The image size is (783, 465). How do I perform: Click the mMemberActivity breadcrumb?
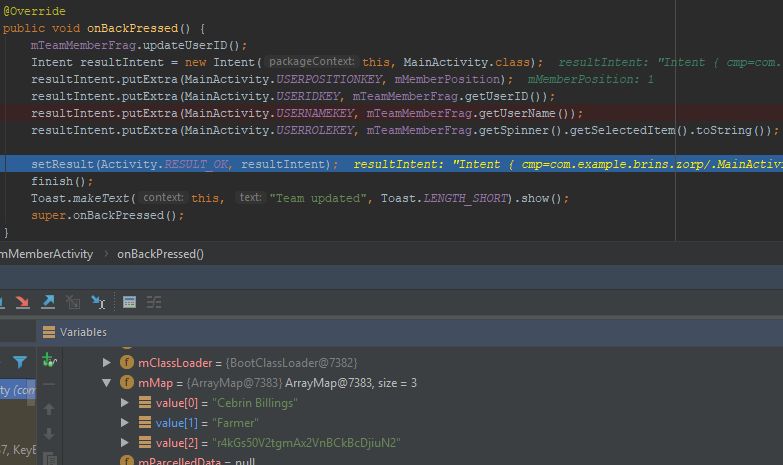pos(46,254)
